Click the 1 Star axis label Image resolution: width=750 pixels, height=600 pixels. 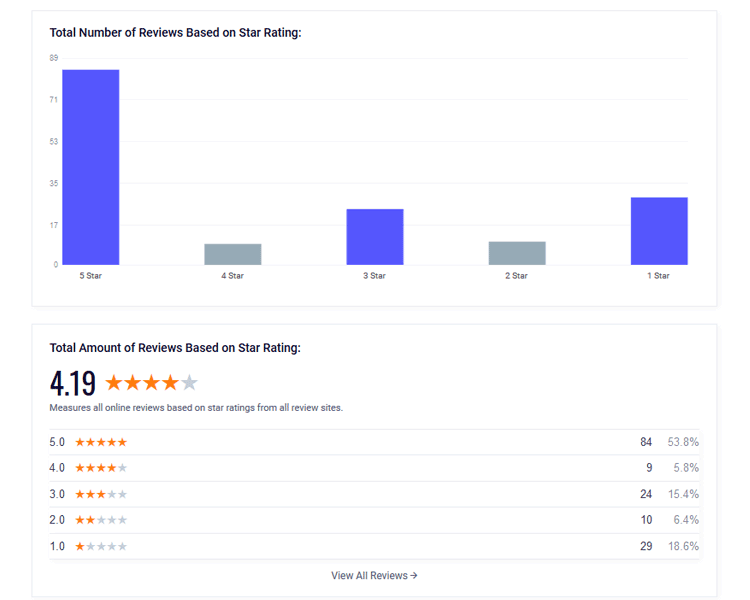659,276
